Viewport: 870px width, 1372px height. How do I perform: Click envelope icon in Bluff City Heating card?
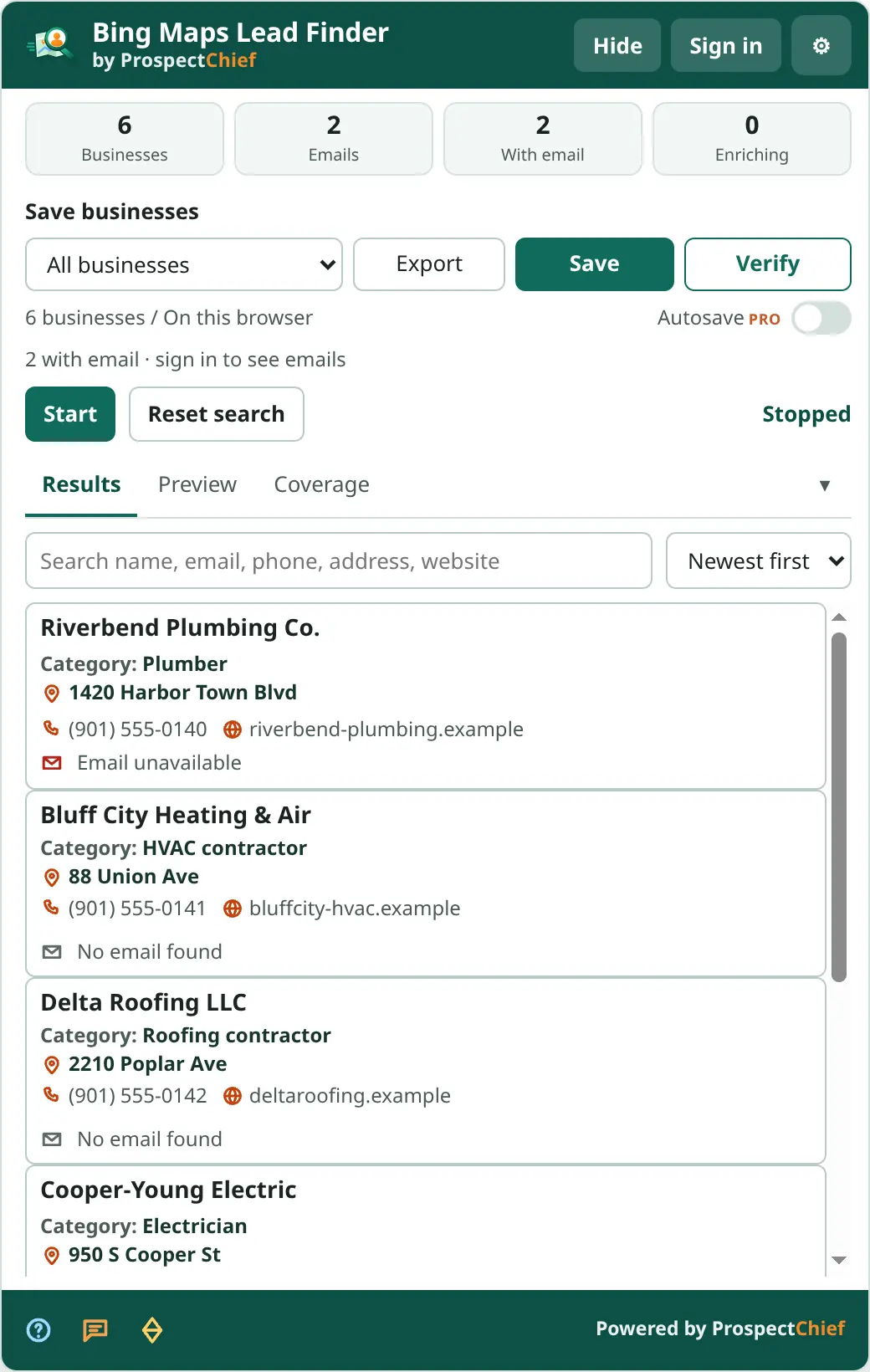52,952
